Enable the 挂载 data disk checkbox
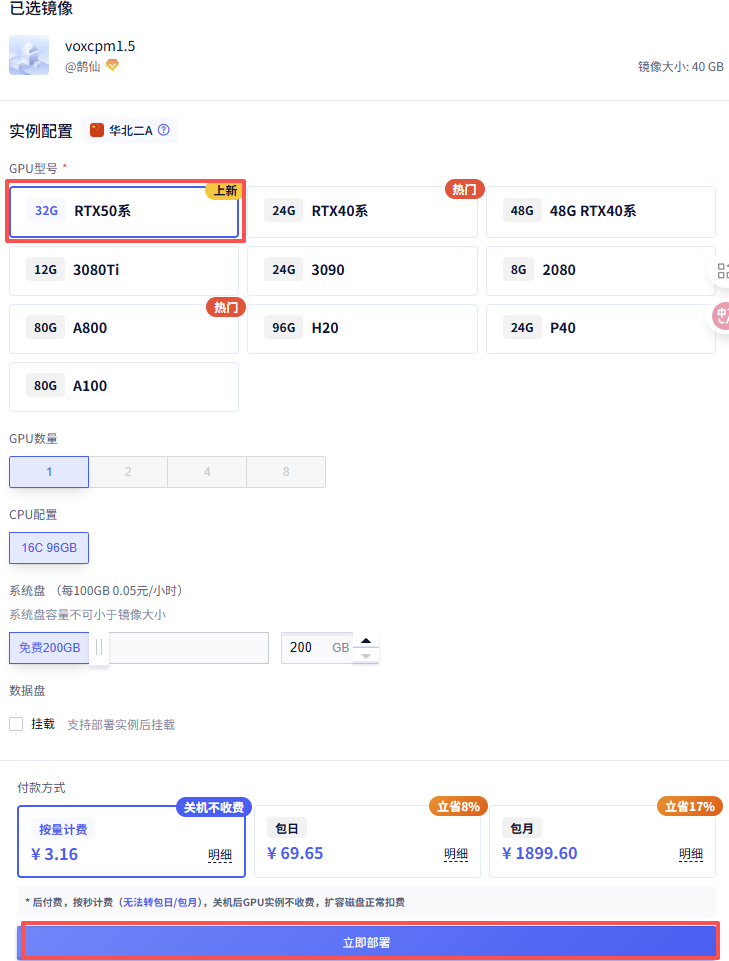The width and height of the screenshot is (729, 961). 16,724
